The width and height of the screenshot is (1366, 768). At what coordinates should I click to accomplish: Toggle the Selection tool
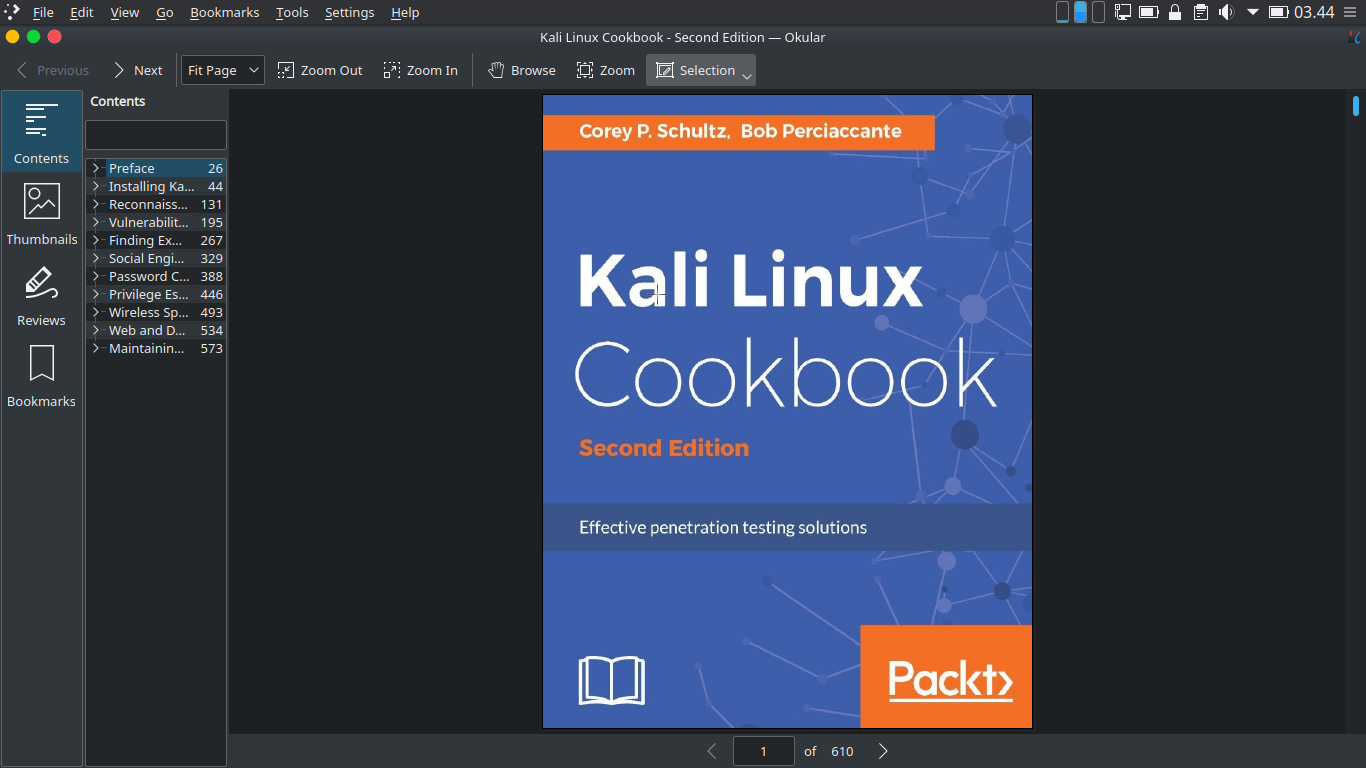[695, 70]
